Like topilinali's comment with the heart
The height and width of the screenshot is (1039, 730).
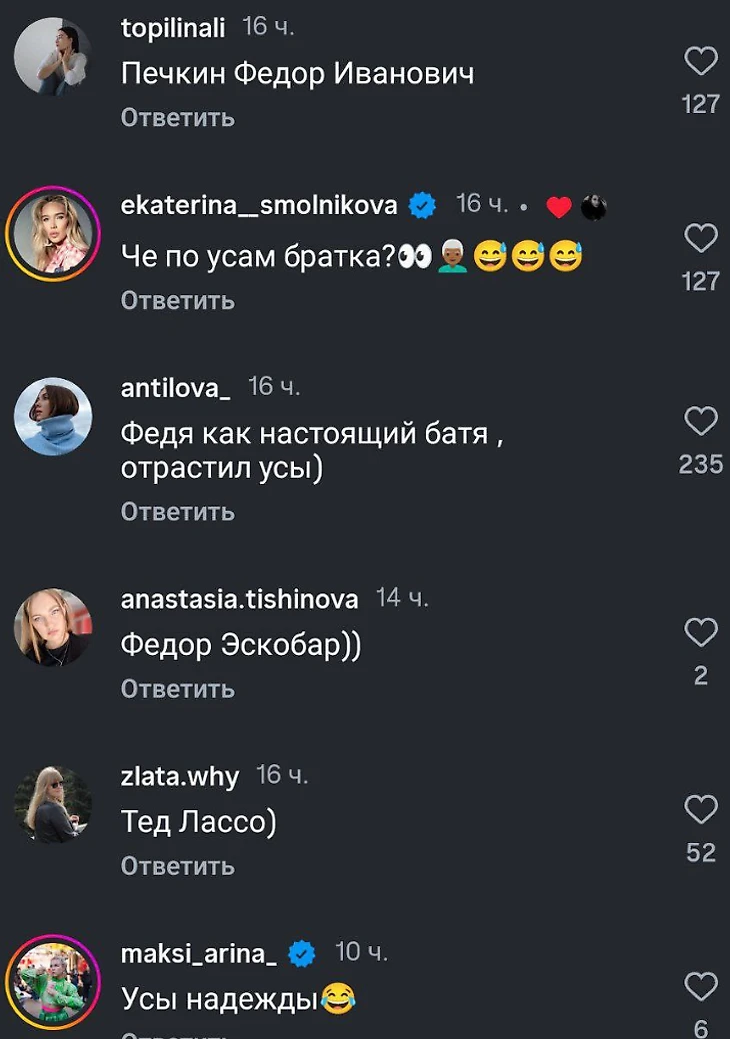(x=701, y=63)
